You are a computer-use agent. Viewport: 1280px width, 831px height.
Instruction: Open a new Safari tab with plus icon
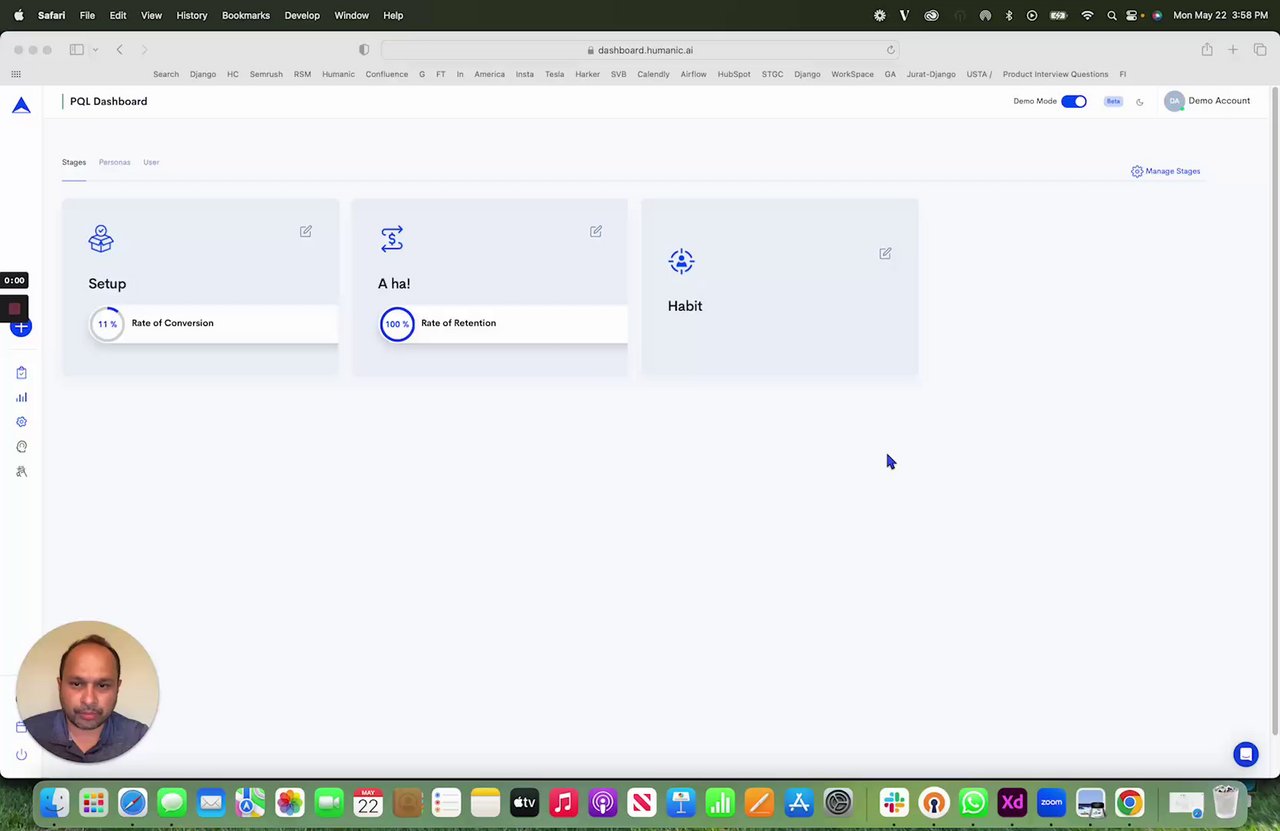pyautogui.click(x=1233, y=50)
